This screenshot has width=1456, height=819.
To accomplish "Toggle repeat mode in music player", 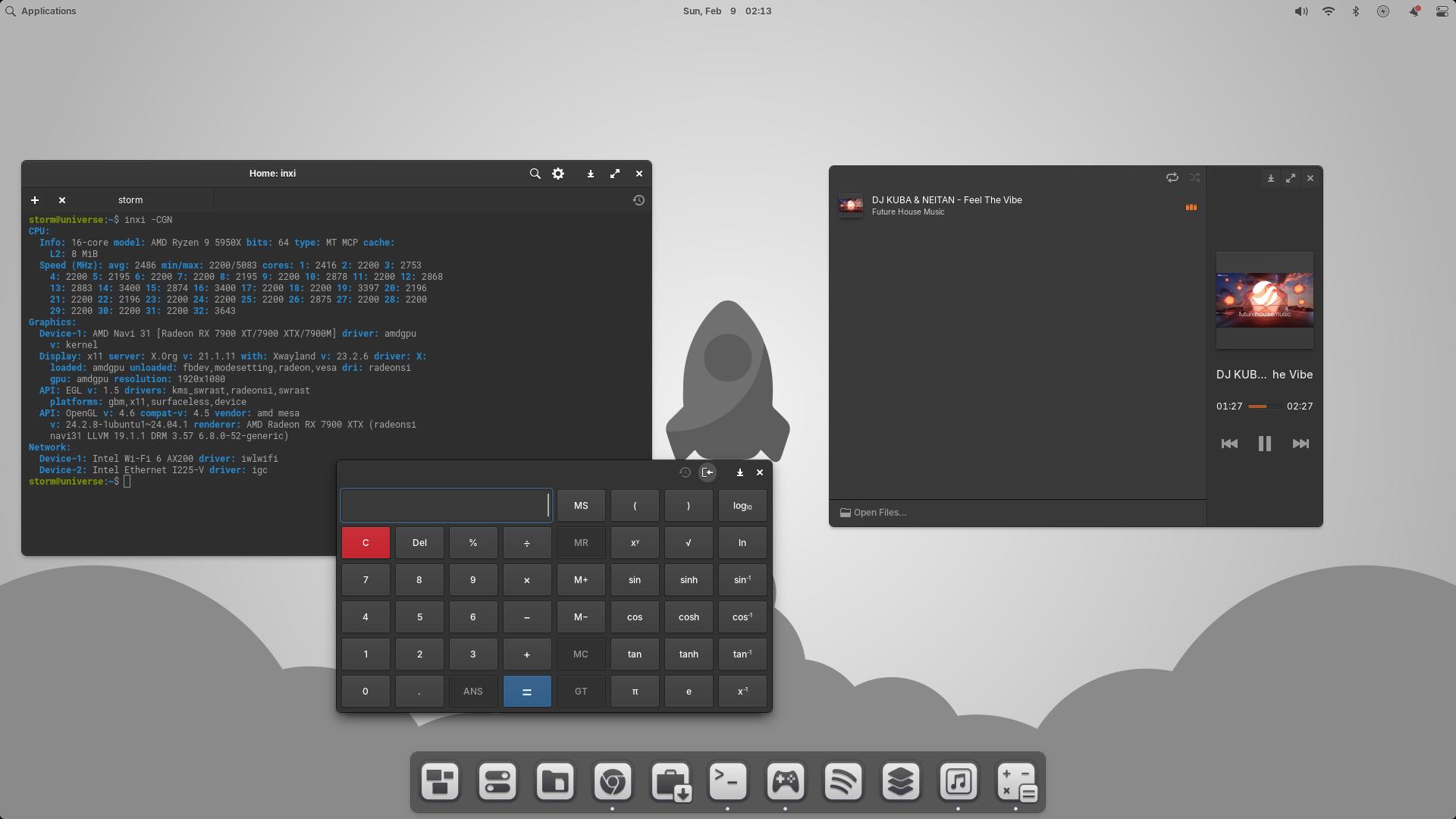I will click(1172, 177).
